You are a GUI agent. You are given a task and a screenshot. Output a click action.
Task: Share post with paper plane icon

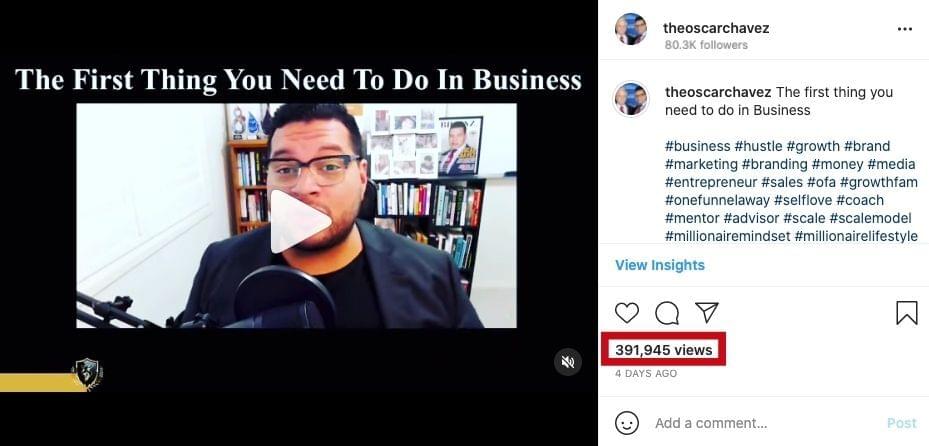[x=707, y=312]
